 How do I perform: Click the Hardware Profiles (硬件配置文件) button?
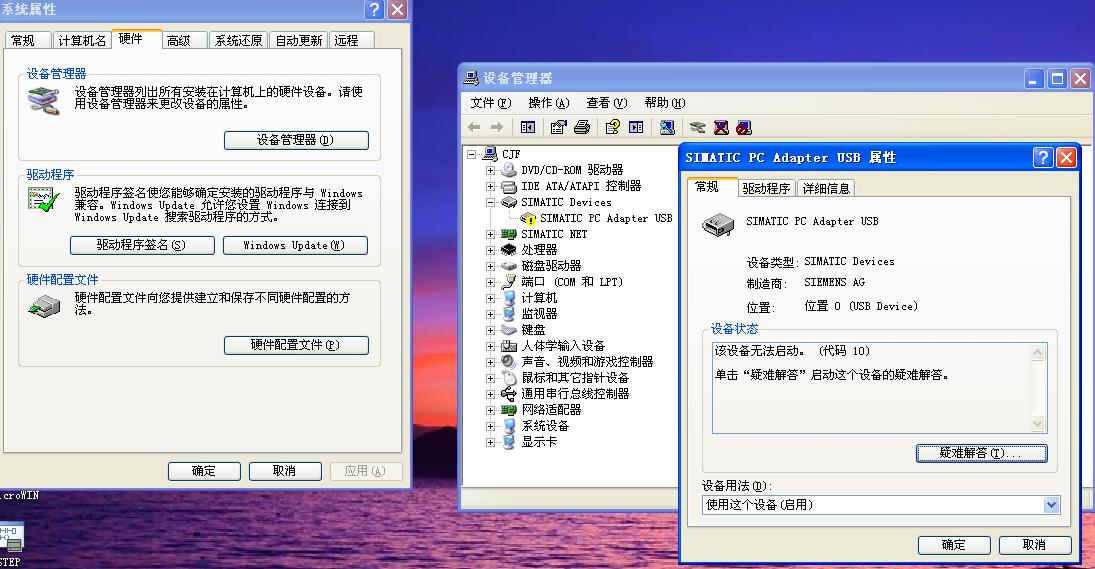coord(296,346)
